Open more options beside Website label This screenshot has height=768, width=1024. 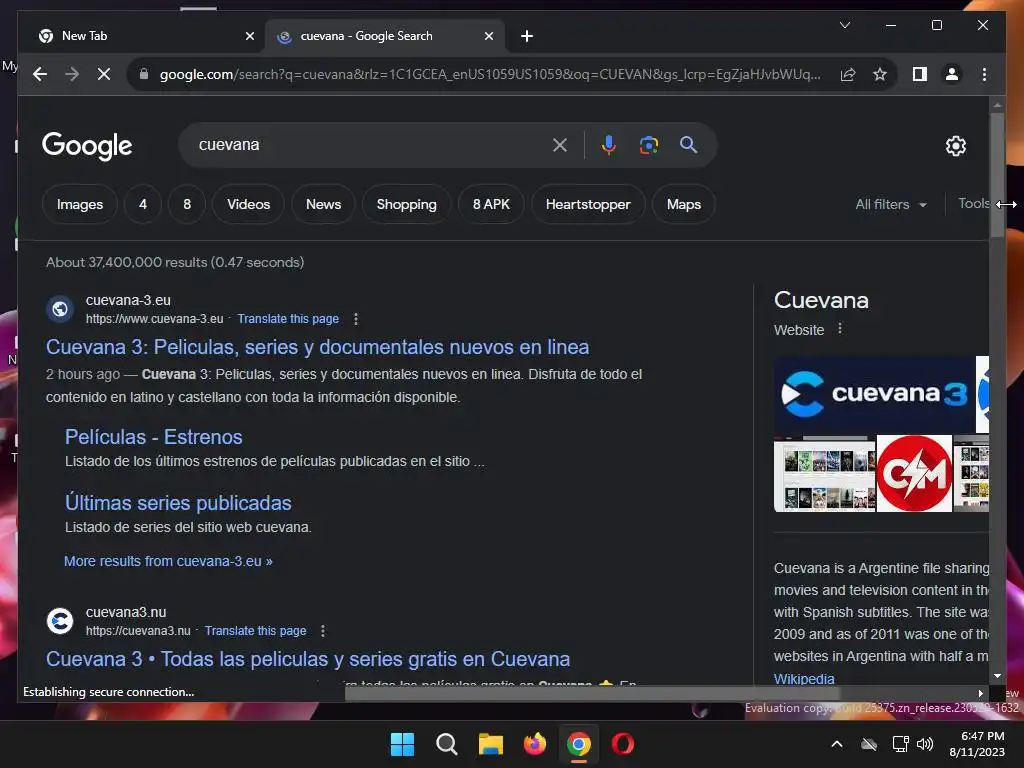coord(840,329)
